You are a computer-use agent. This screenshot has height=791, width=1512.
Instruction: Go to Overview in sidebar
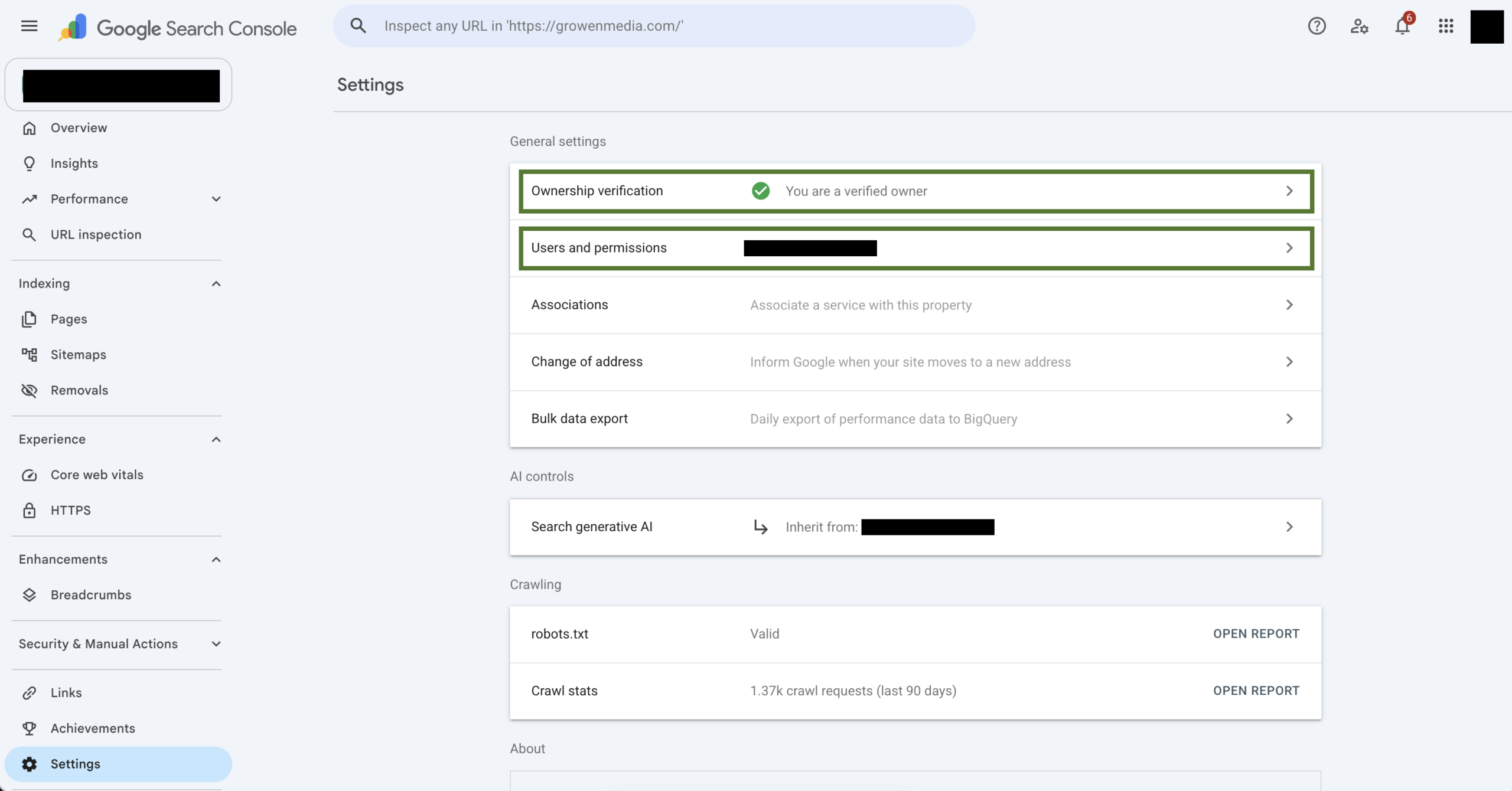(79, 128)
